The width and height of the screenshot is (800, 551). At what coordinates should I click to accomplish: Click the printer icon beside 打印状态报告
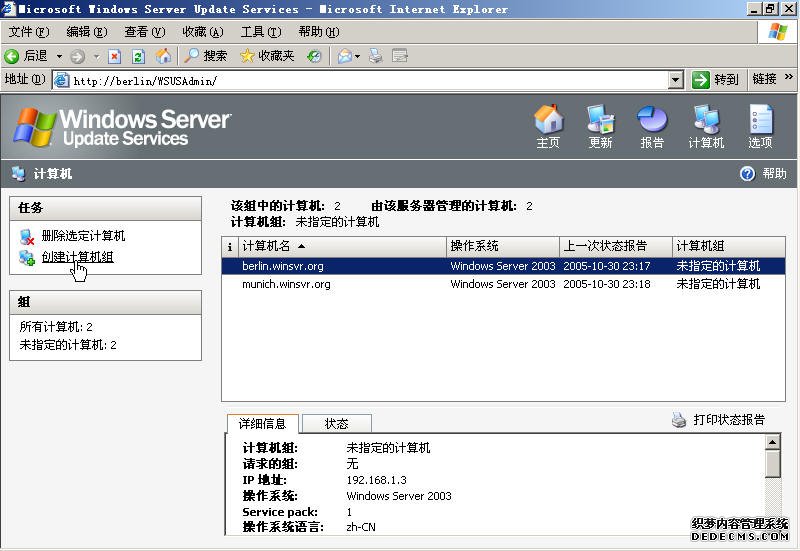679,420
